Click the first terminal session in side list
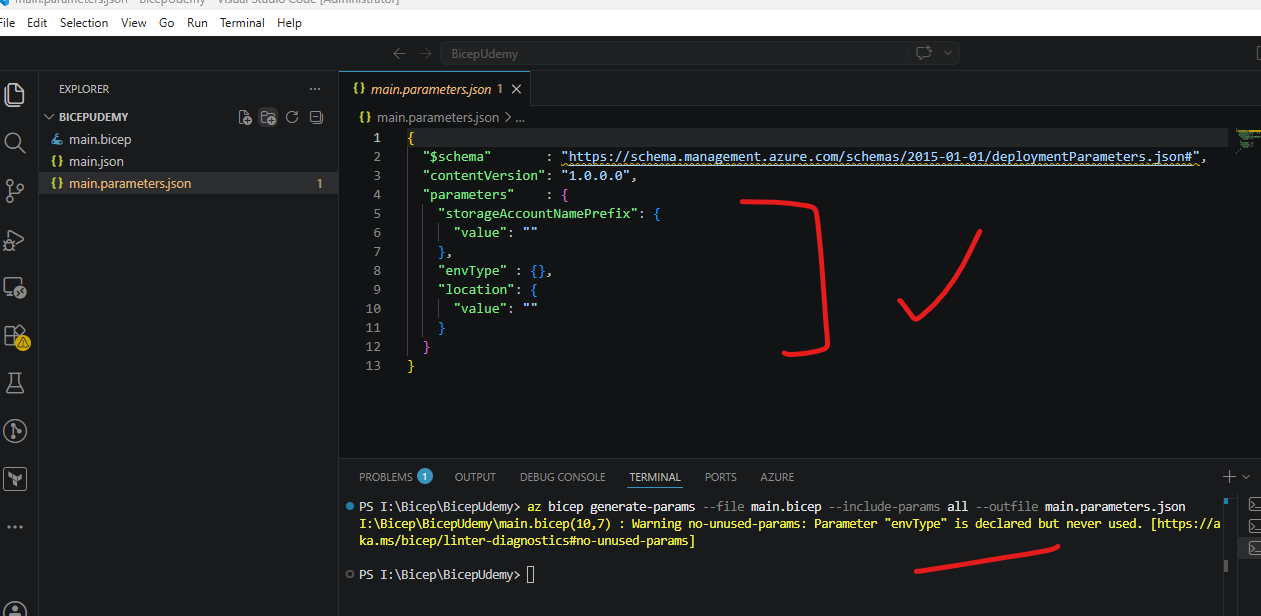 1254,503
